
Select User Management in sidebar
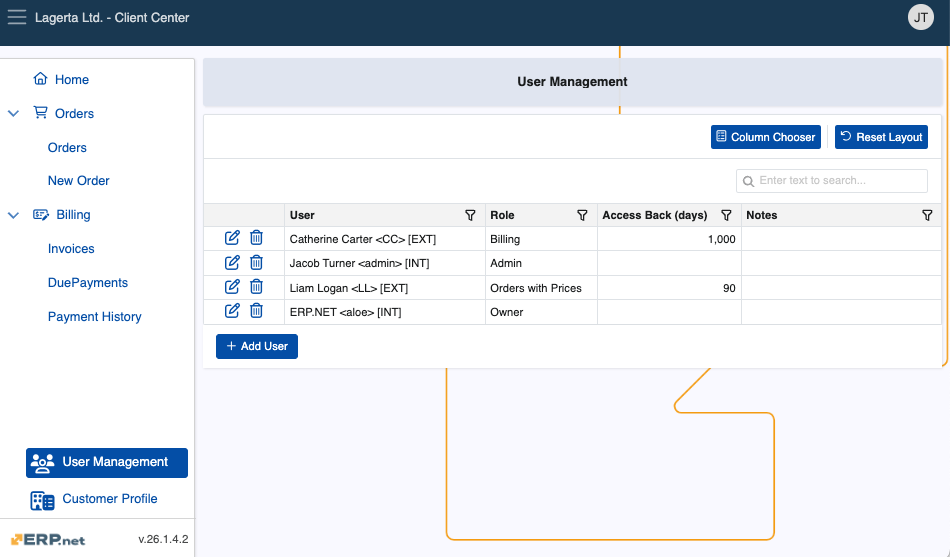(107, 462)
